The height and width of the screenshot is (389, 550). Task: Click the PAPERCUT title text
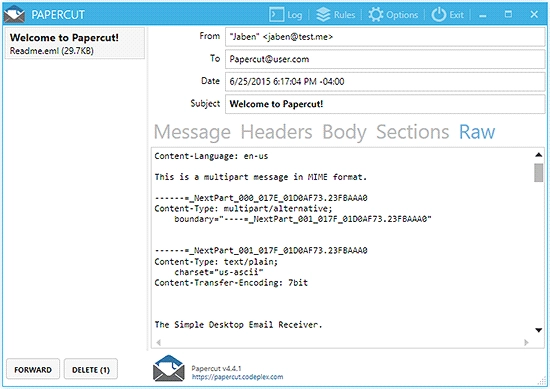(x=58, y=15)
